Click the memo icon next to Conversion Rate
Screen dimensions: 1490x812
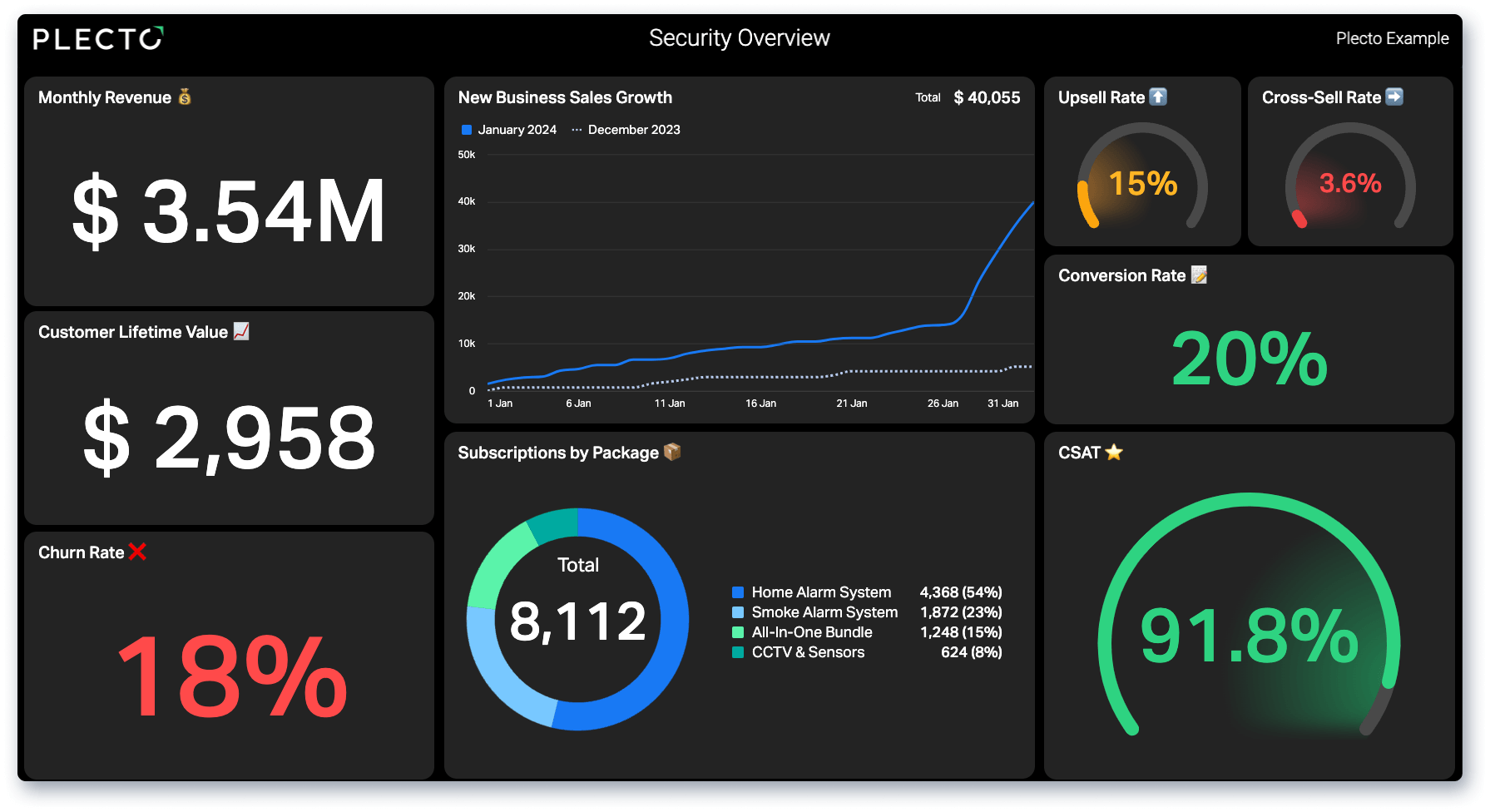pos(1199,275)
